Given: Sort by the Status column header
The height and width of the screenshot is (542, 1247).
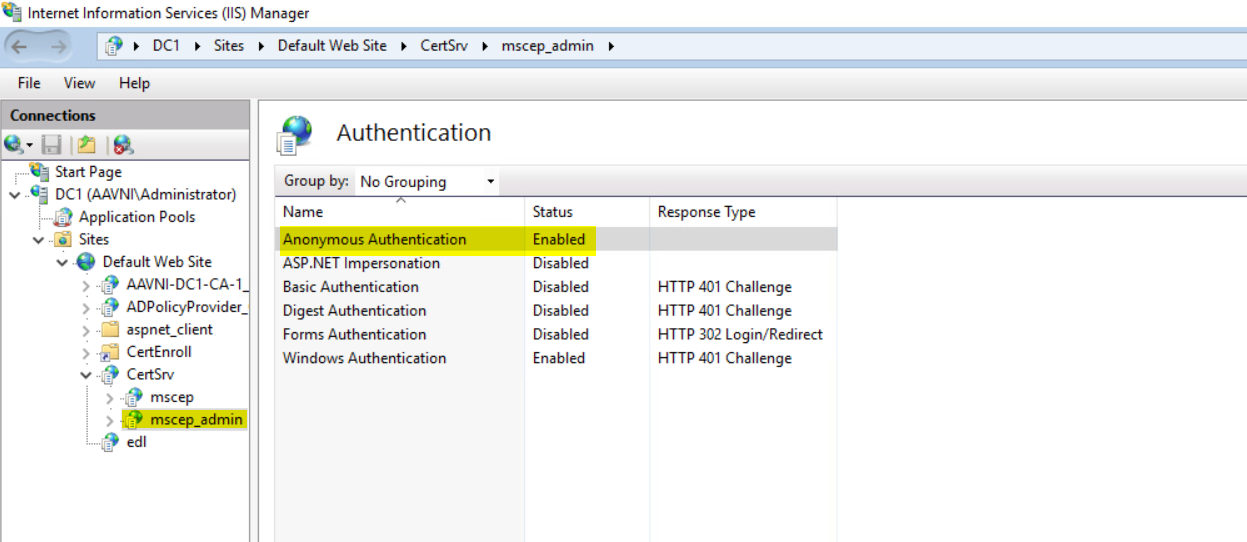Looking at the screenshot, I should coord(553,212).
